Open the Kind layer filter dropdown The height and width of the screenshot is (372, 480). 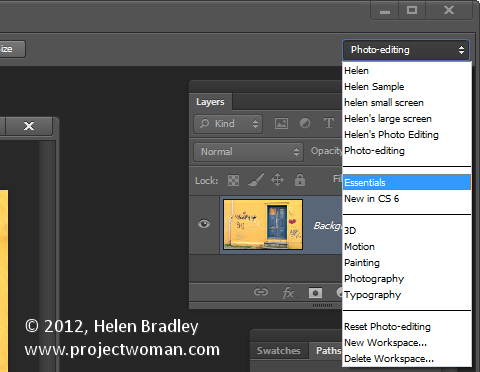pos(228,124)
